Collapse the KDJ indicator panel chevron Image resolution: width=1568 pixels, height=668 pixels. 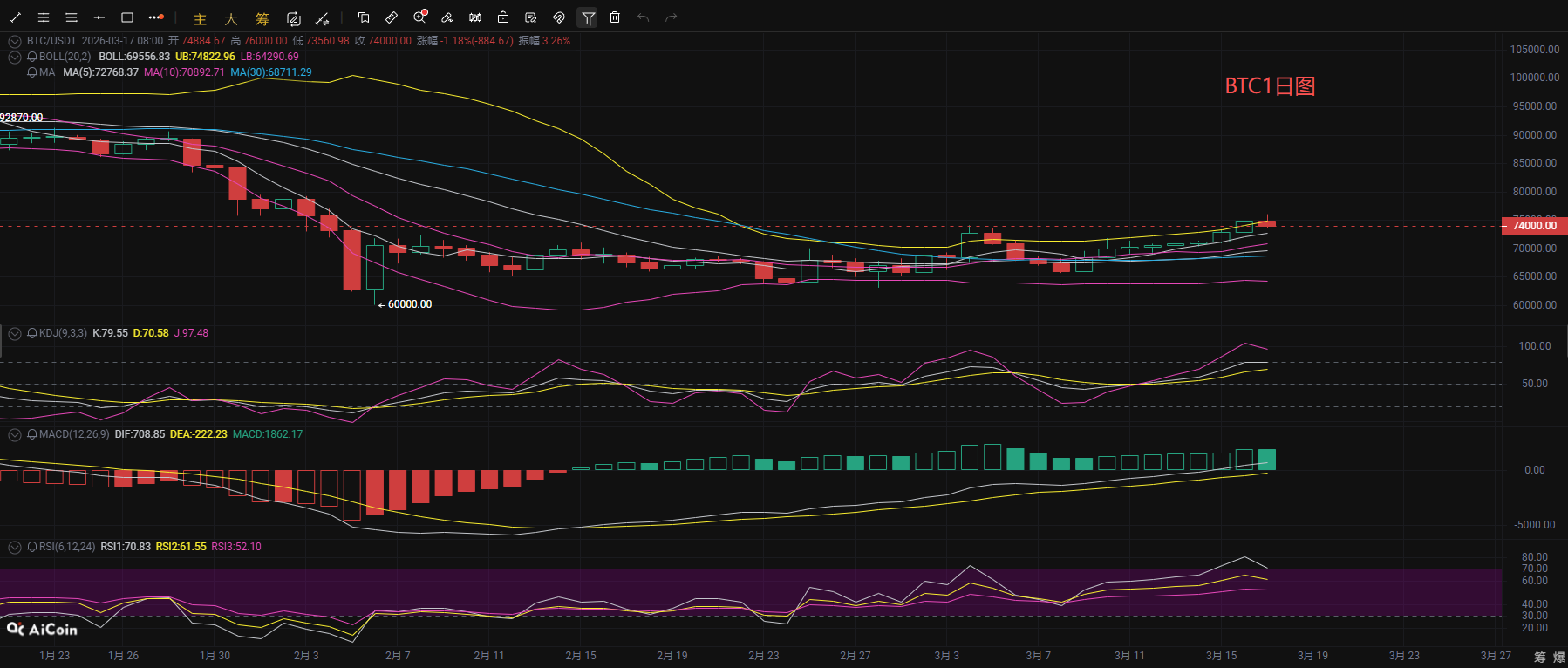14,333
